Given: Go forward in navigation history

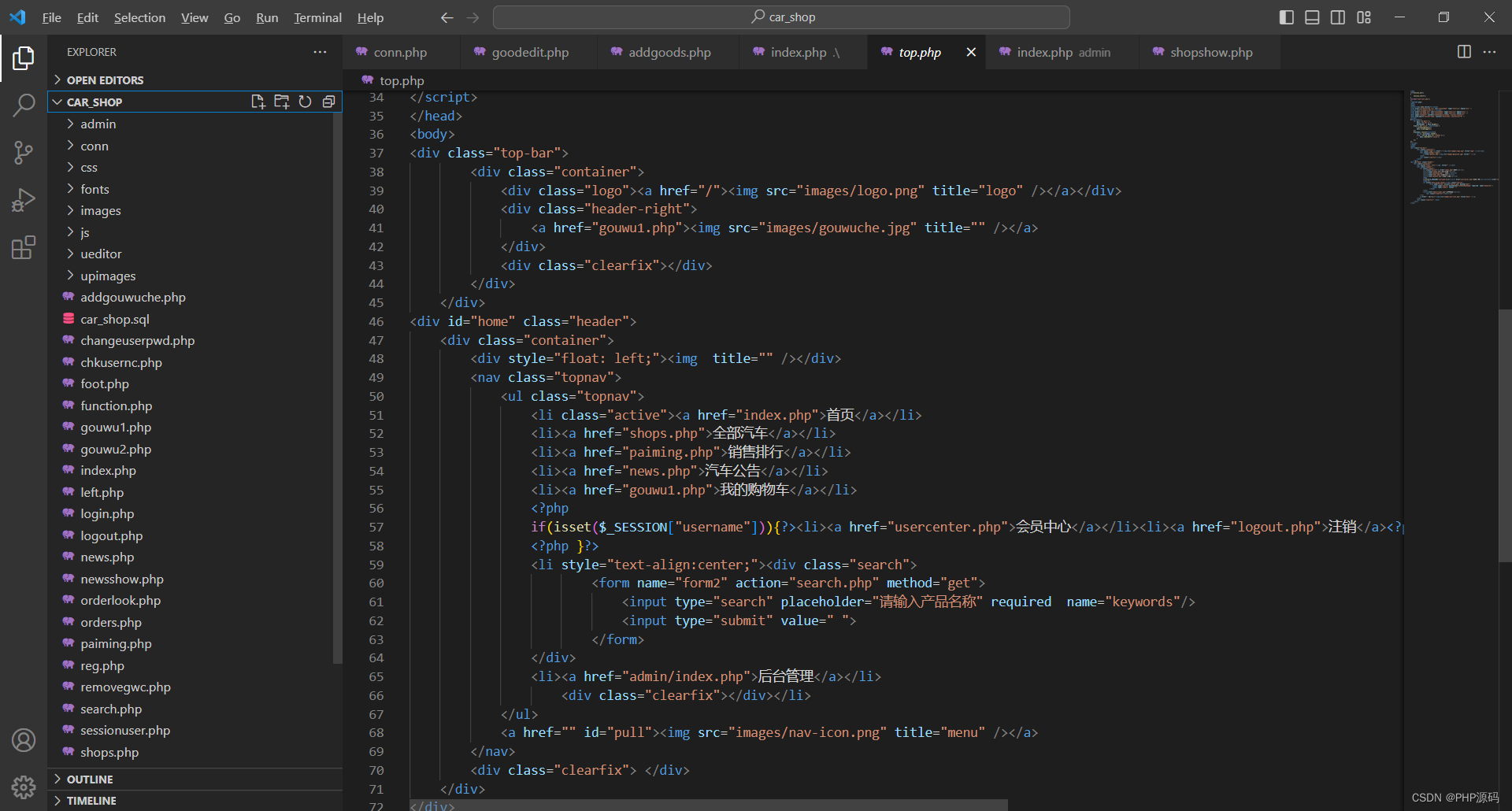Looking at the screenshot, I should pos(472,17).
